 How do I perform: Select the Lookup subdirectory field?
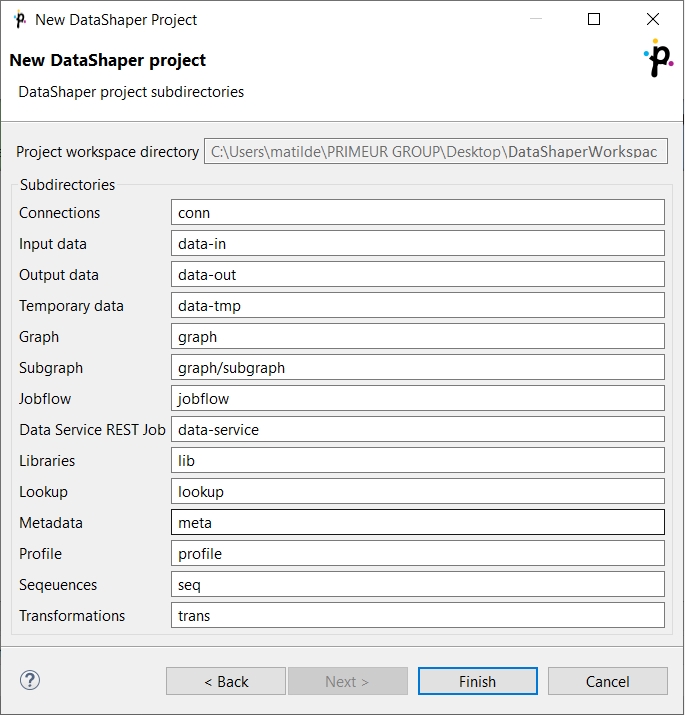(418, 492)
